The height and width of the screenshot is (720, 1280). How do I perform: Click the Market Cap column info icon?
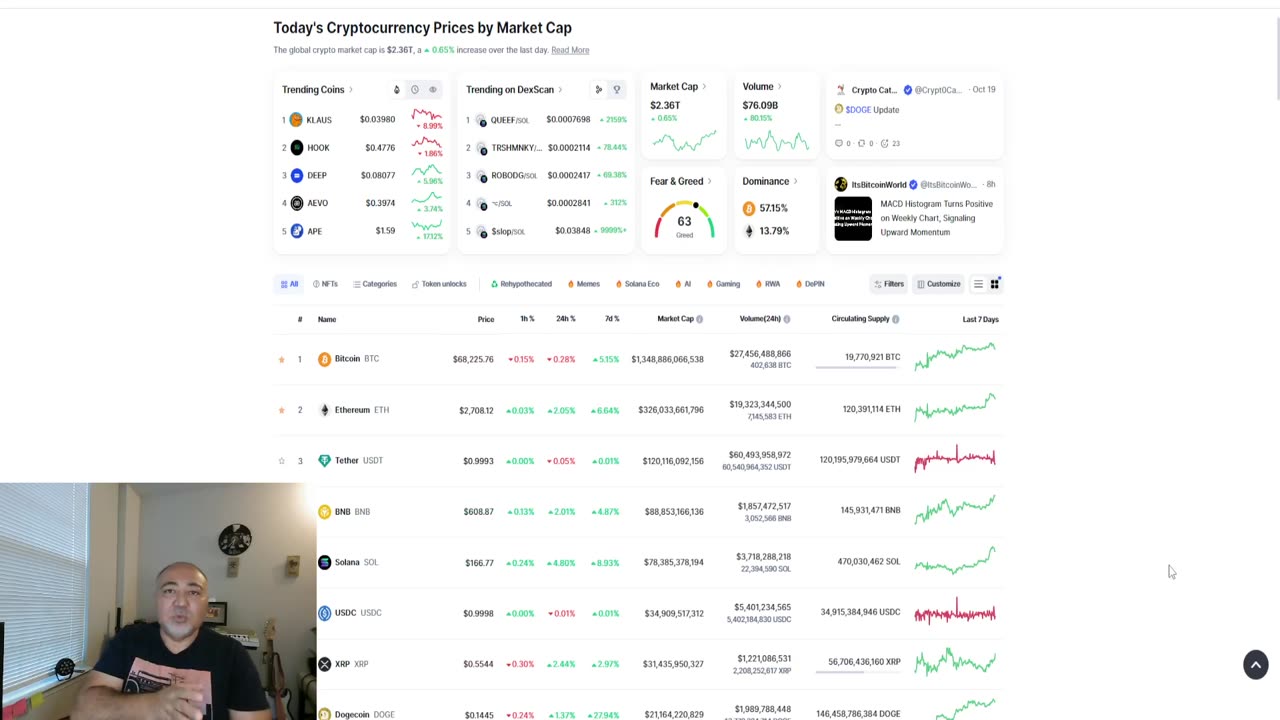tap(699, 319)
